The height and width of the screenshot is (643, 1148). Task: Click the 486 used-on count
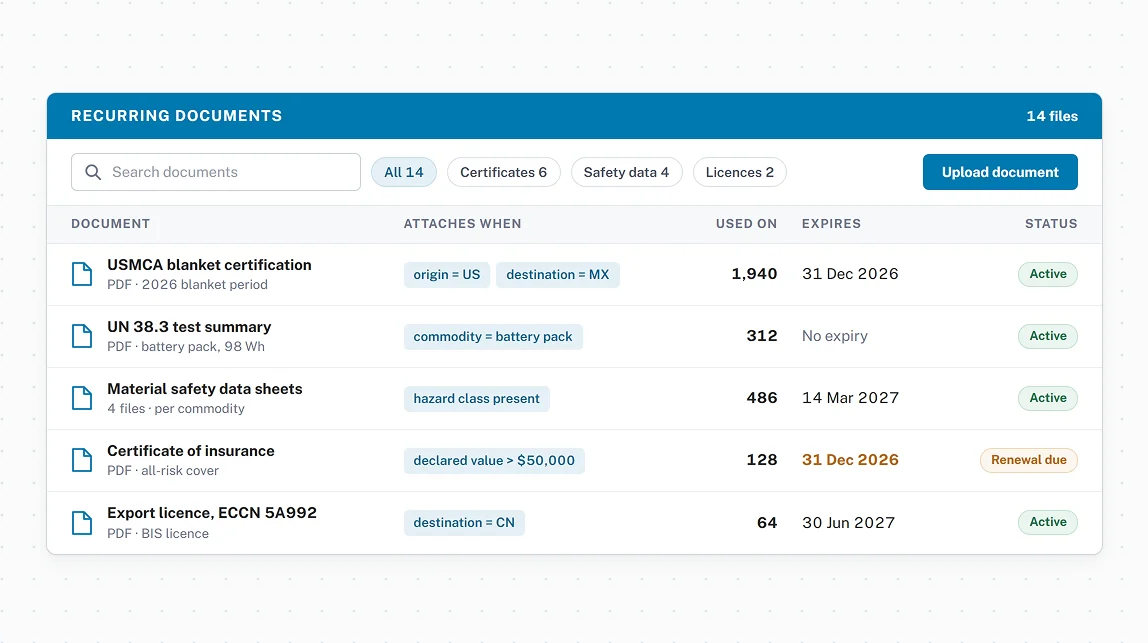tap(762, 398)
